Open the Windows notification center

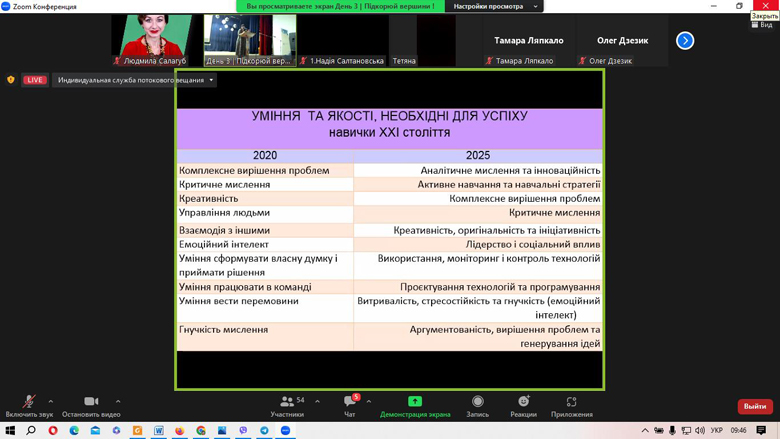[x=761, y=430]
